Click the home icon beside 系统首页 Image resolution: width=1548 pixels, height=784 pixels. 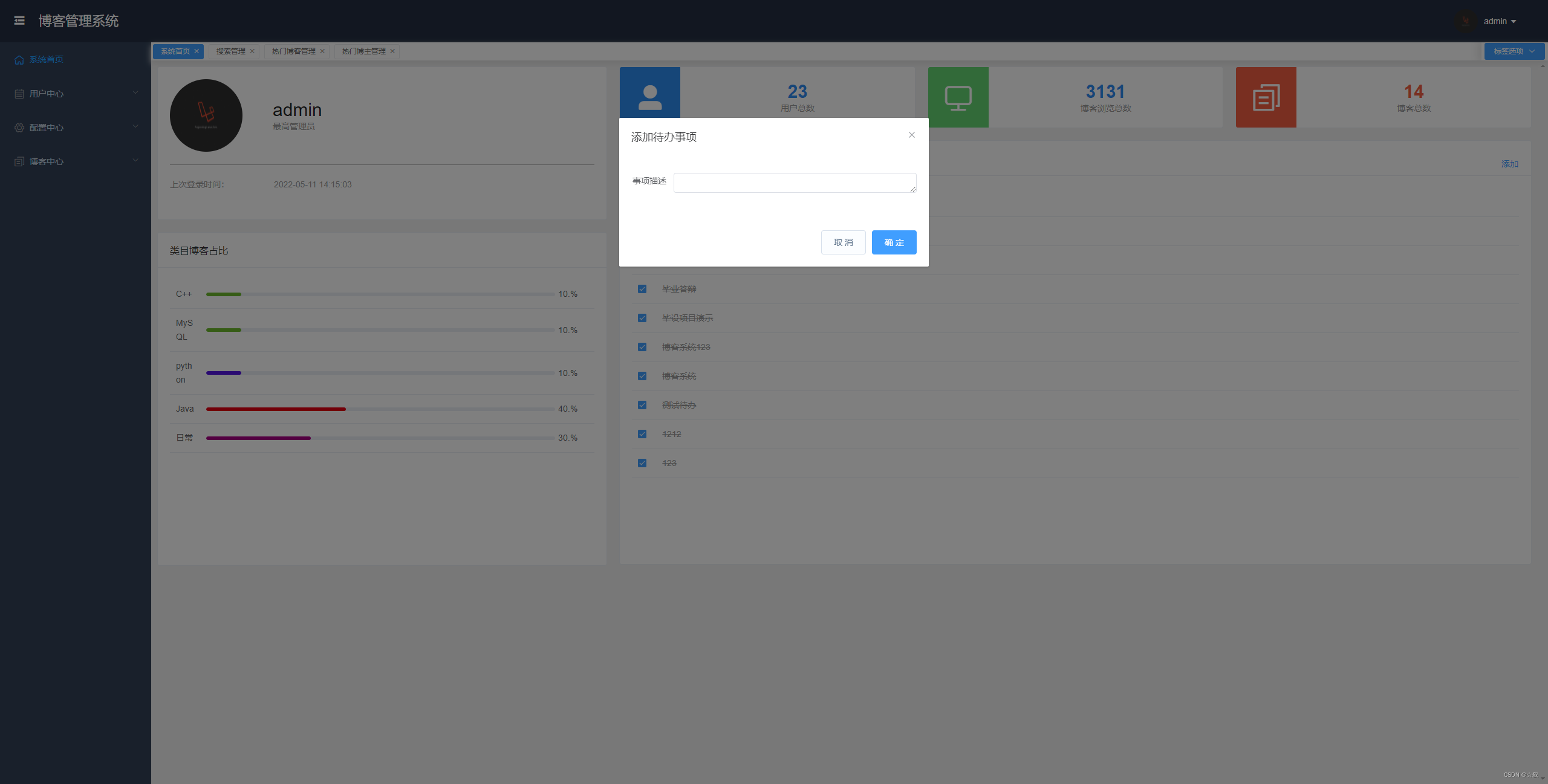pos(19,60)
